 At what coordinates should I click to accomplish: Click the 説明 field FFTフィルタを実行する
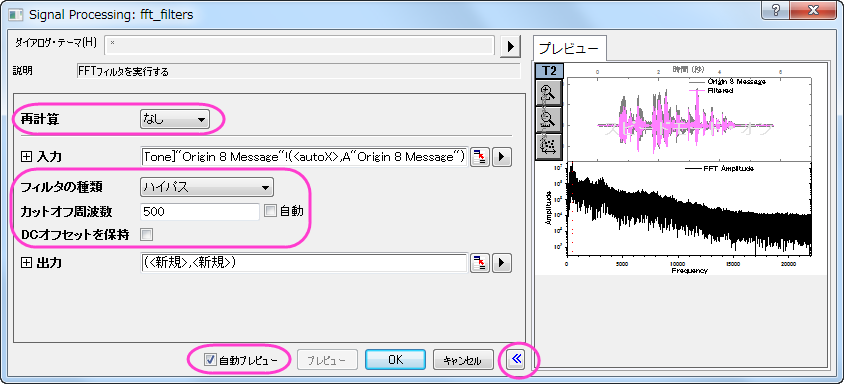click(x=299, y=72)
